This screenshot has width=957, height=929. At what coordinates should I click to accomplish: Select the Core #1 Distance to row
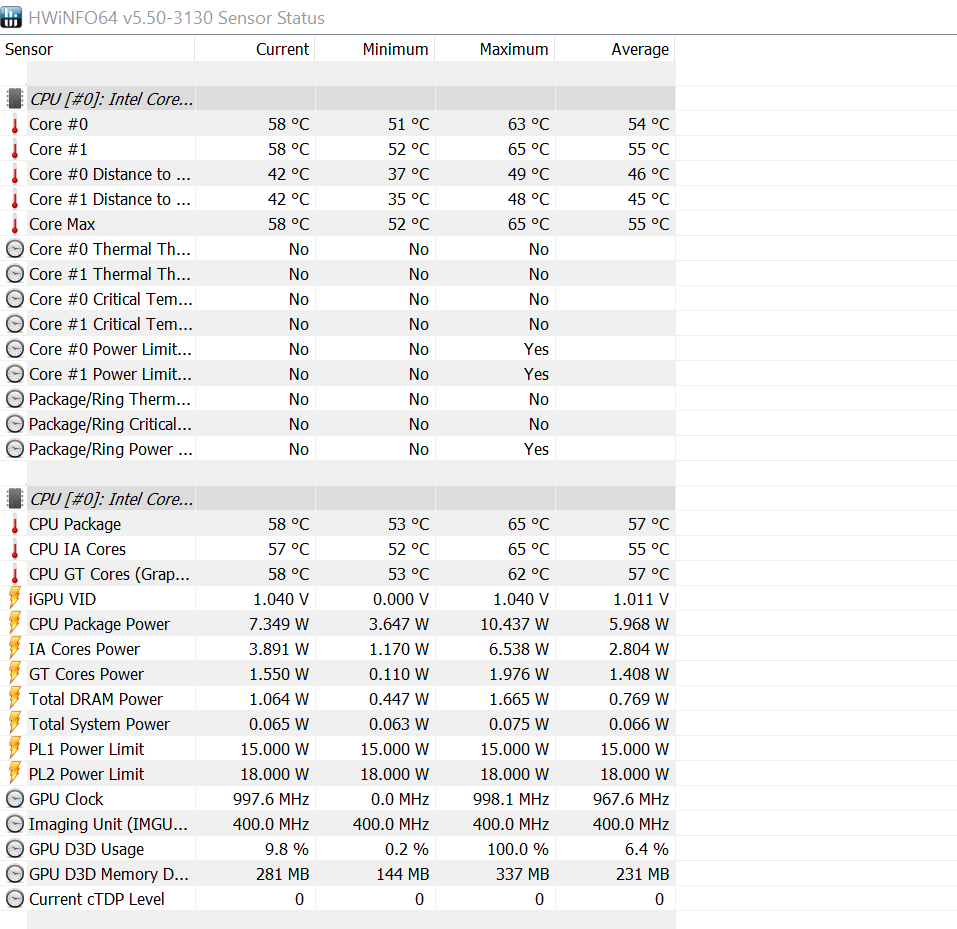338,200
